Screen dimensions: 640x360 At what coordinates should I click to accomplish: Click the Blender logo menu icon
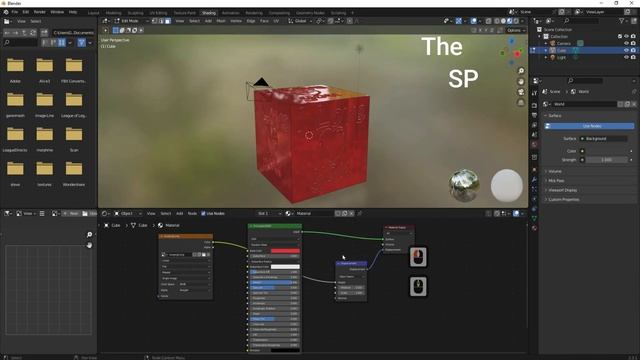coord(6,12)
